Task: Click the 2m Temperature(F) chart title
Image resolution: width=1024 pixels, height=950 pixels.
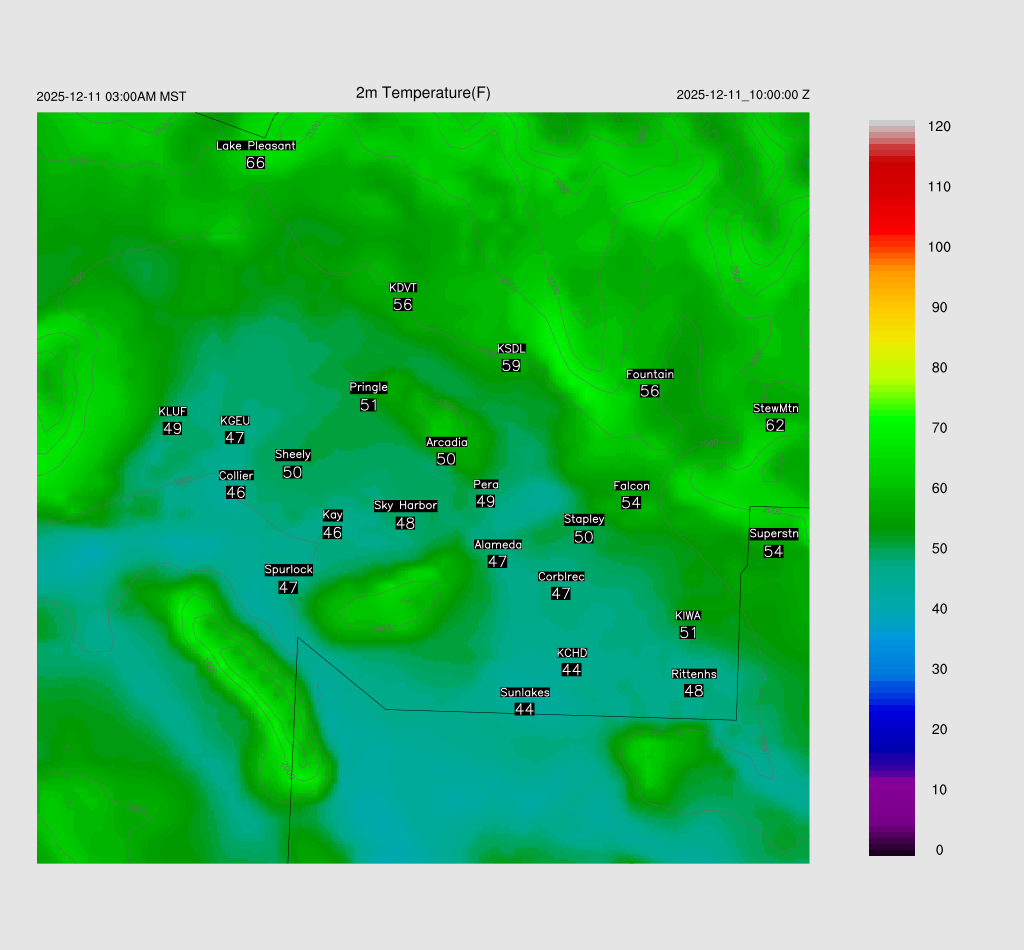Action: (x=423, y=93)
